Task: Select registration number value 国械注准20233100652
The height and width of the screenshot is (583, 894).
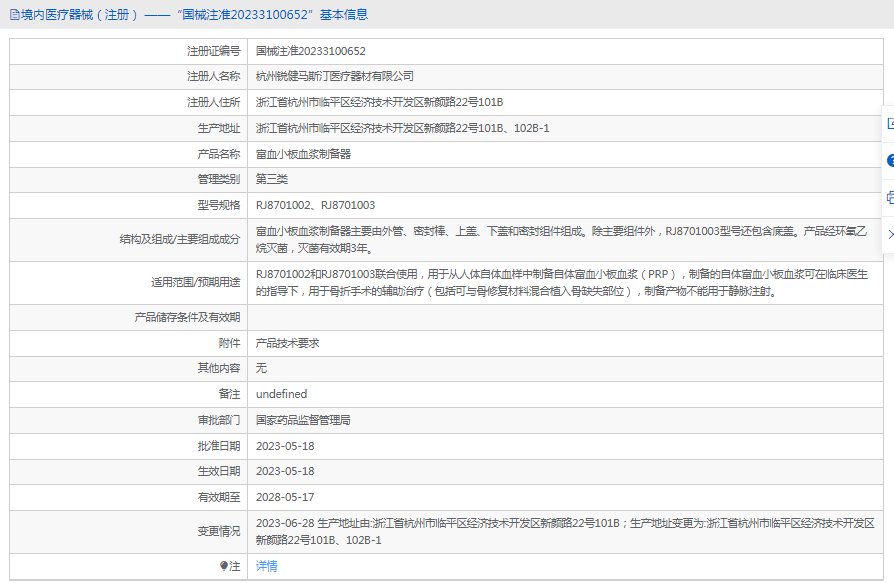Action: point(311,51)
